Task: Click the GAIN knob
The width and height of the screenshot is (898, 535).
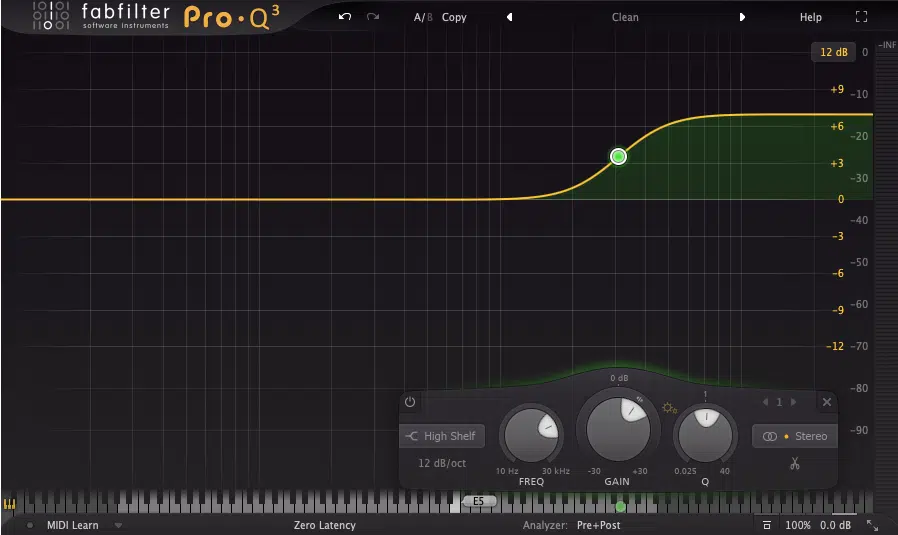Action: 618,428
